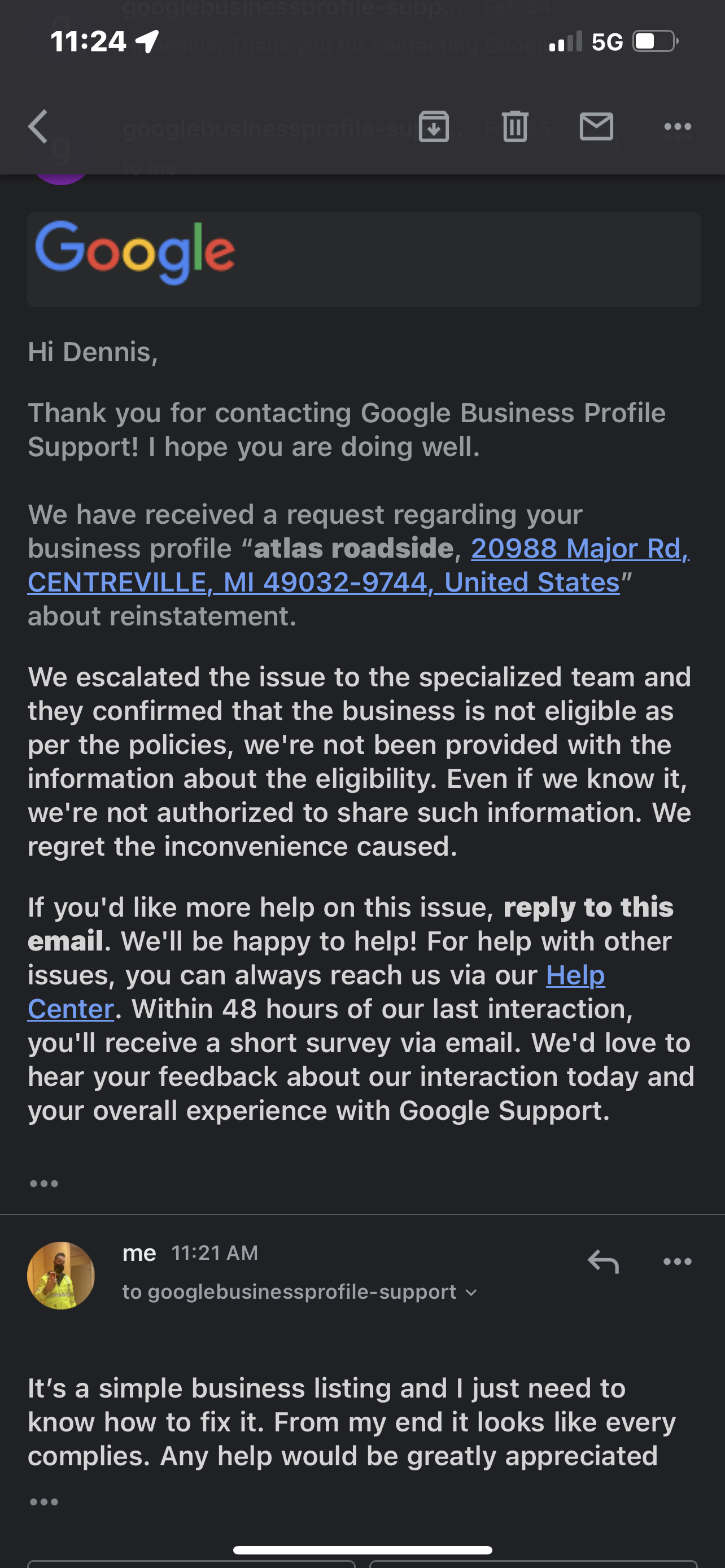
Task: Open more options for this conversation
Action: click(x=678, y=126)
